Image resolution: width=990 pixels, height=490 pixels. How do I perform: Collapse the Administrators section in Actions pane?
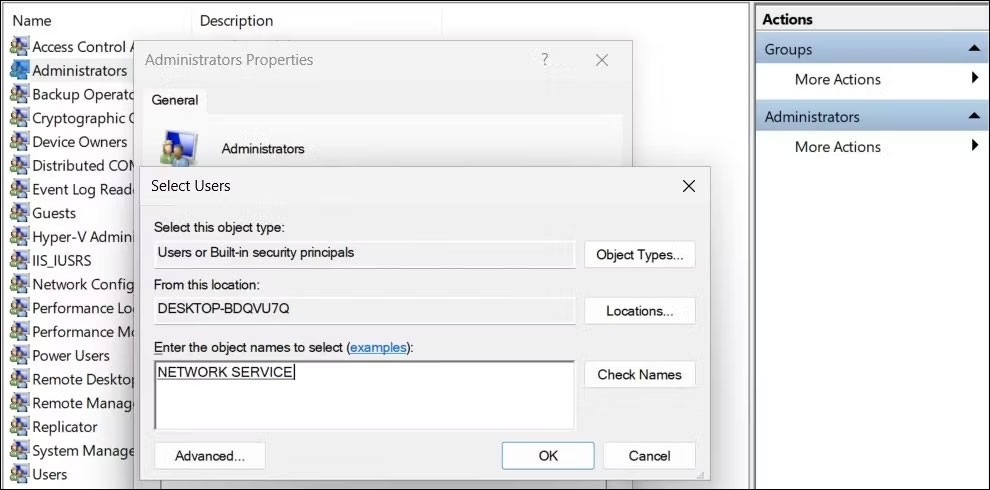pos(973,117)
